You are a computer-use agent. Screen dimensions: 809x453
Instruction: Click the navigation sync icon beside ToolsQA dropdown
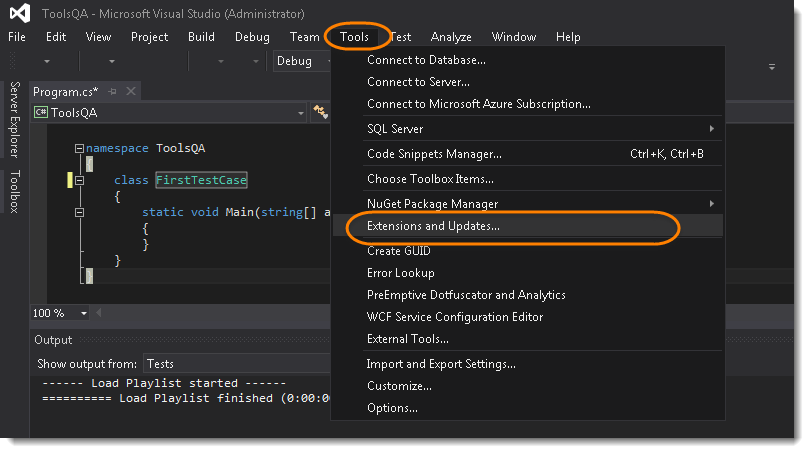tap(320, 111)
